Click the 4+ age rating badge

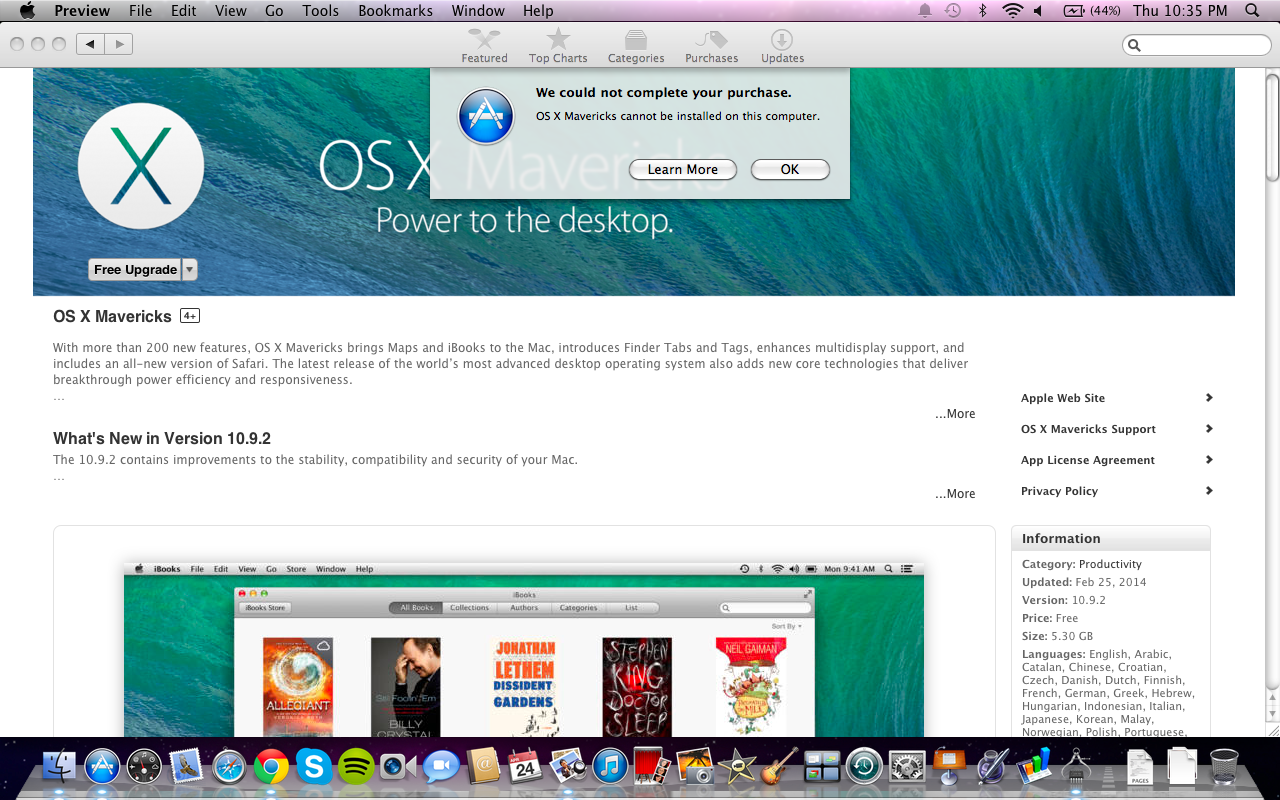pos(190,316)
